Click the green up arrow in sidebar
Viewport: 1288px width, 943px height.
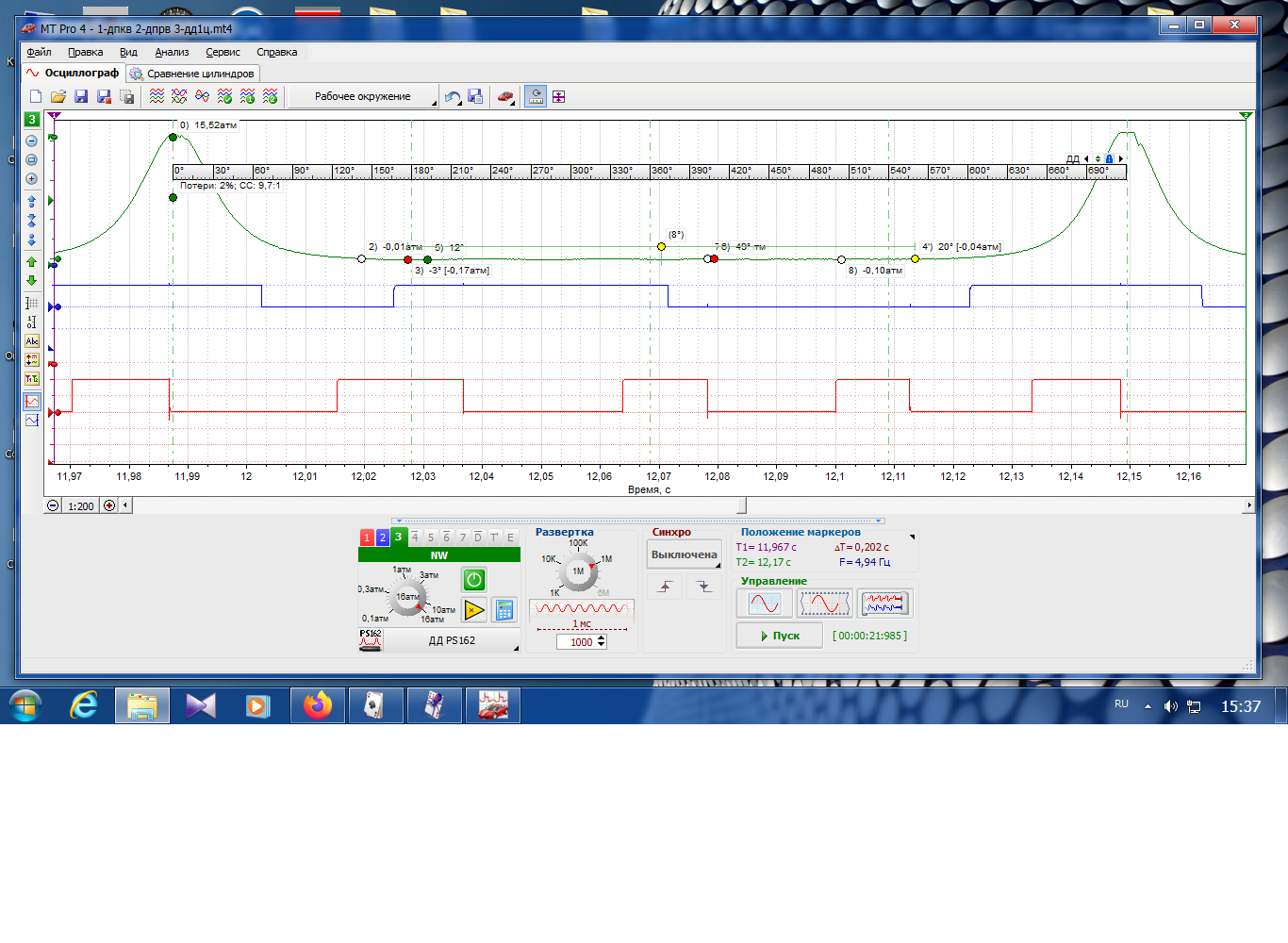[x=31, y=262]
